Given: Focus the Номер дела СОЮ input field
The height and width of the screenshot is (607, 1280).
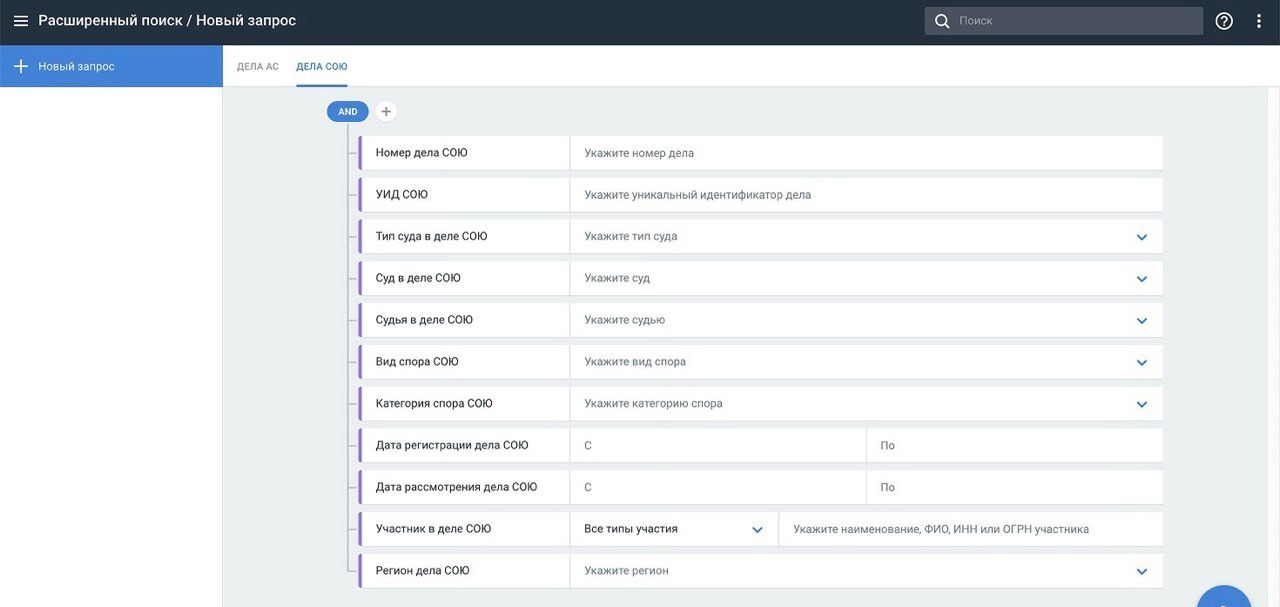Looking at the screenshot, I should pos(865,153).
